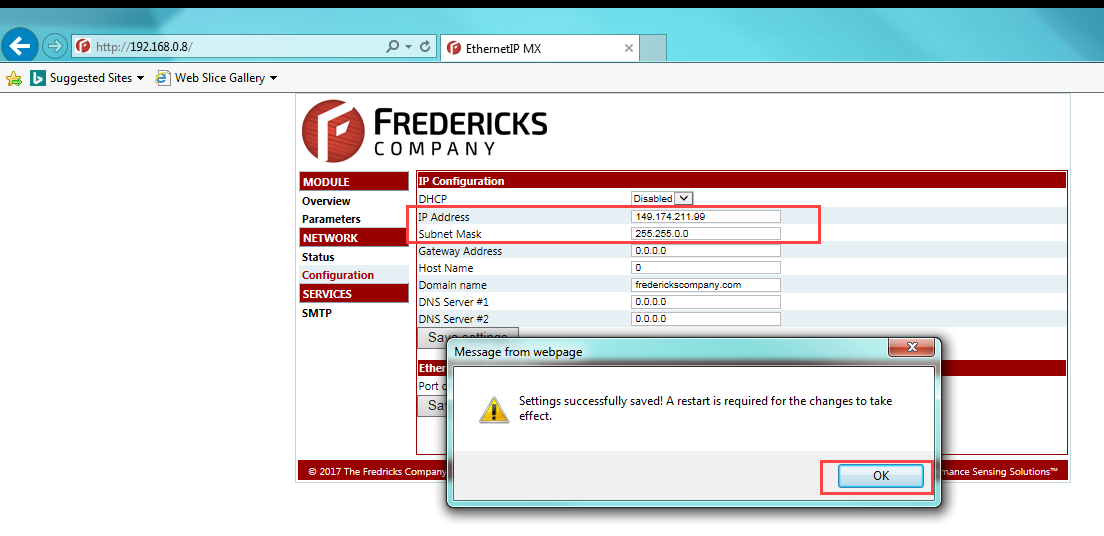
Task: Click the Bing icon beside Suggested Sites
Action: (38, 78)
